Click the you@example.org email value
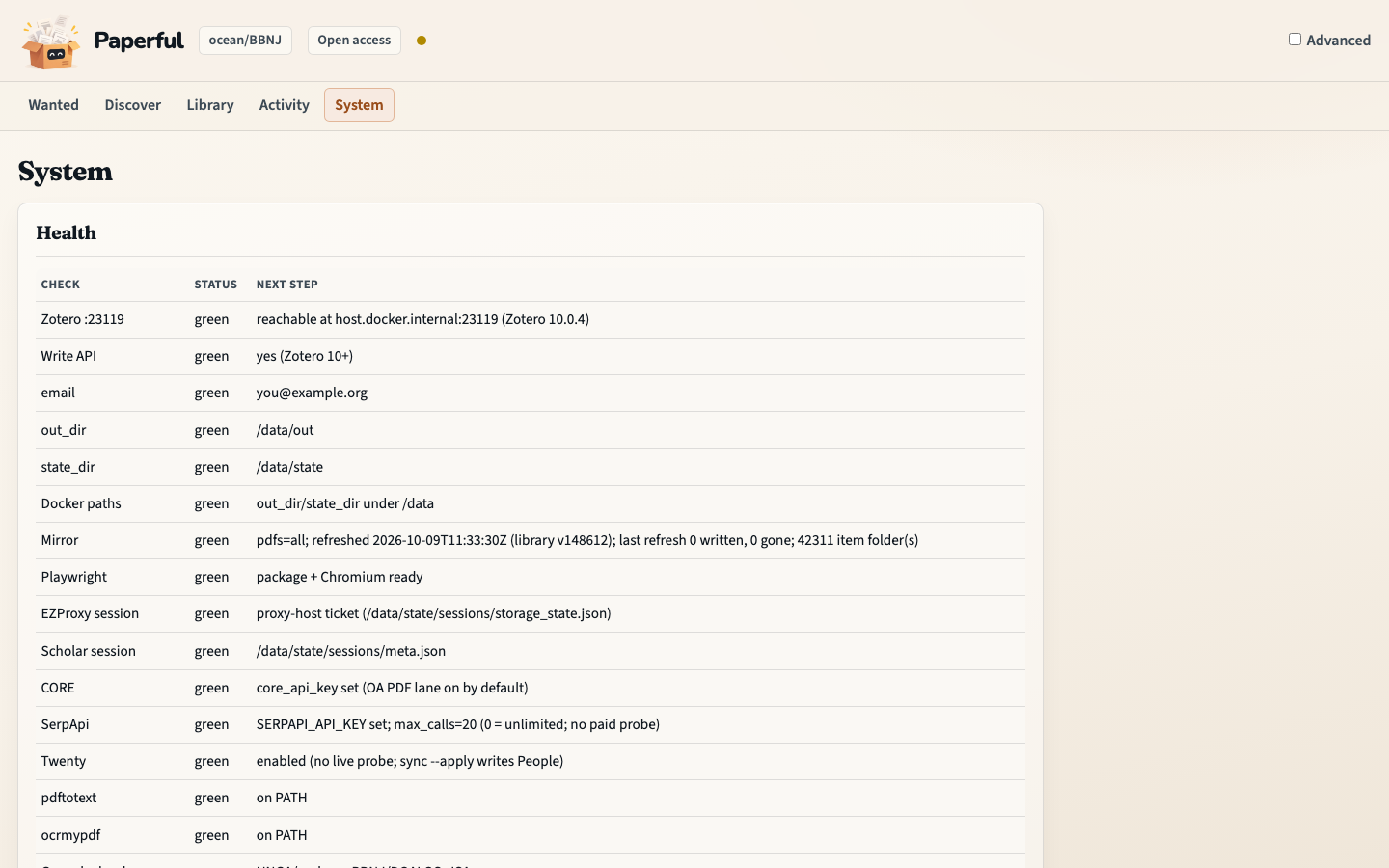This screenshot has height=868, width=1389. tap(312, 393)
